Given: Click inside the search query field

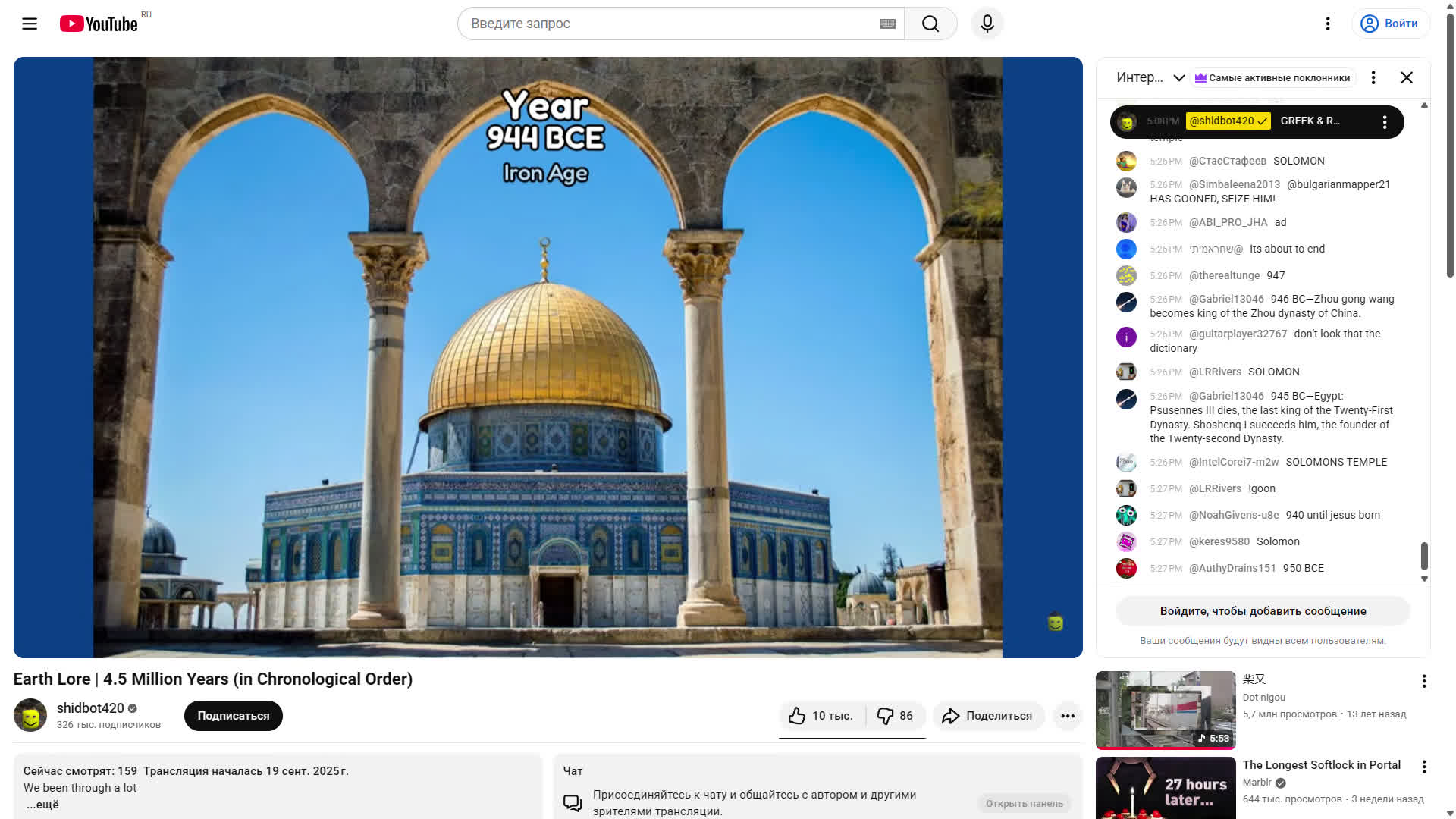Looking at the screenshot, I should pos(667,24).
